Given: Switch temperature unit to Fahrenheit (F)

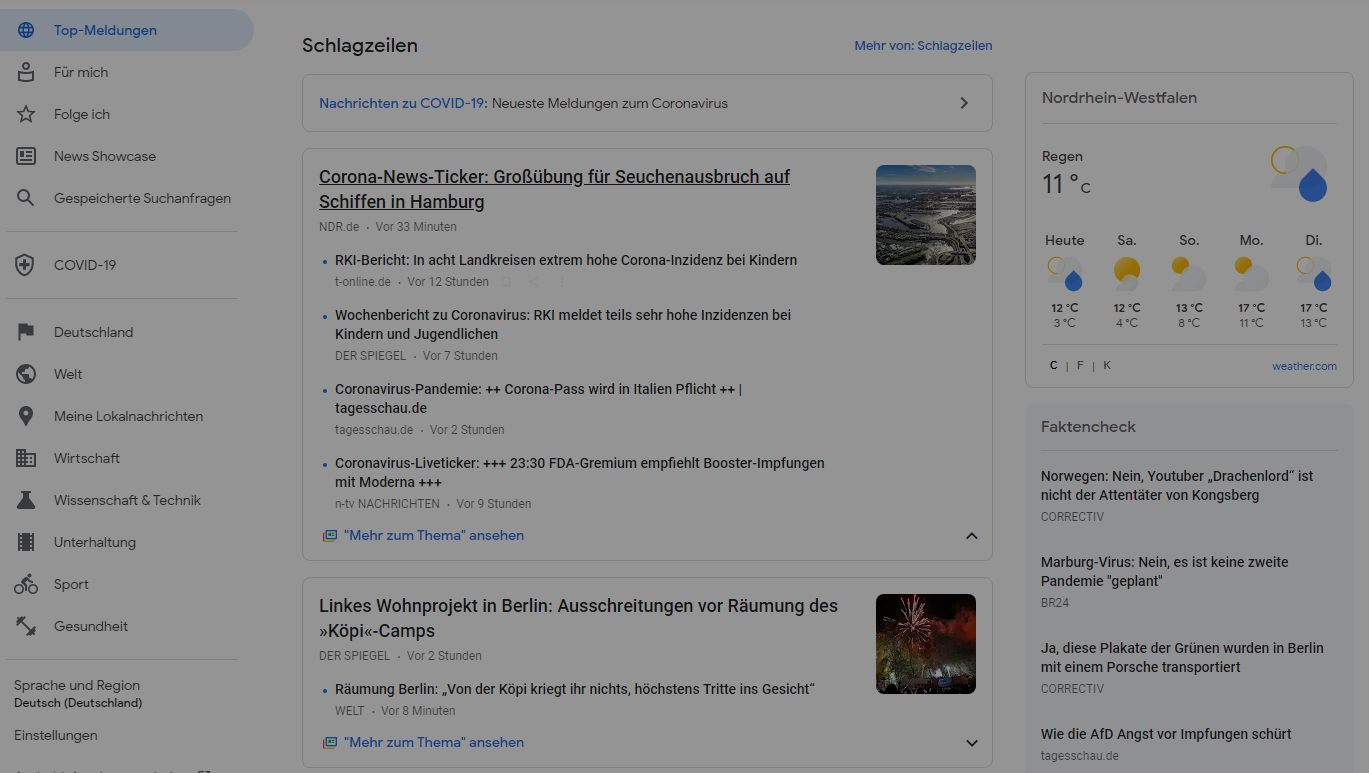Looking at the screenshot, I should click(1080, 366).
